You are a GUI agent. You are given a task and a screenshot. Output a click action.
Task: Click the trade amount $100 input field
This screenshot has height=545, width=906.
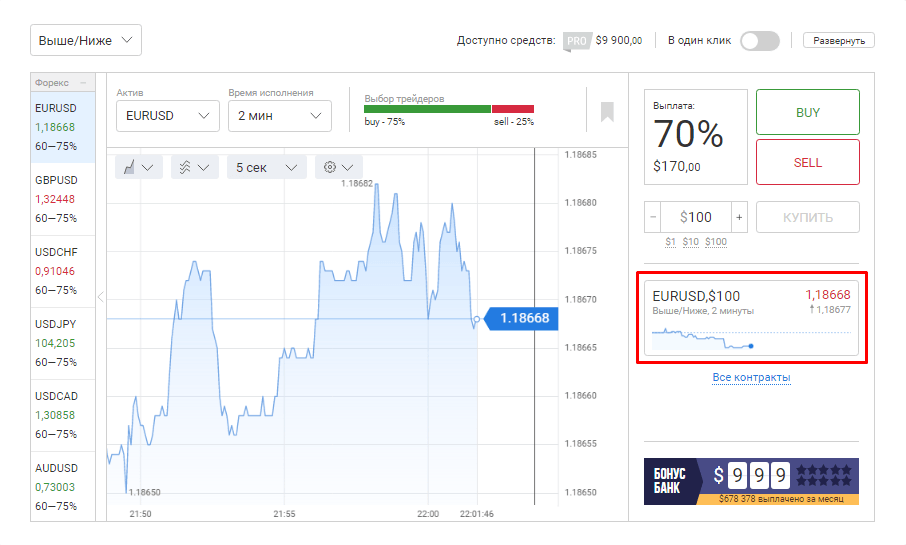click(696, 217)
